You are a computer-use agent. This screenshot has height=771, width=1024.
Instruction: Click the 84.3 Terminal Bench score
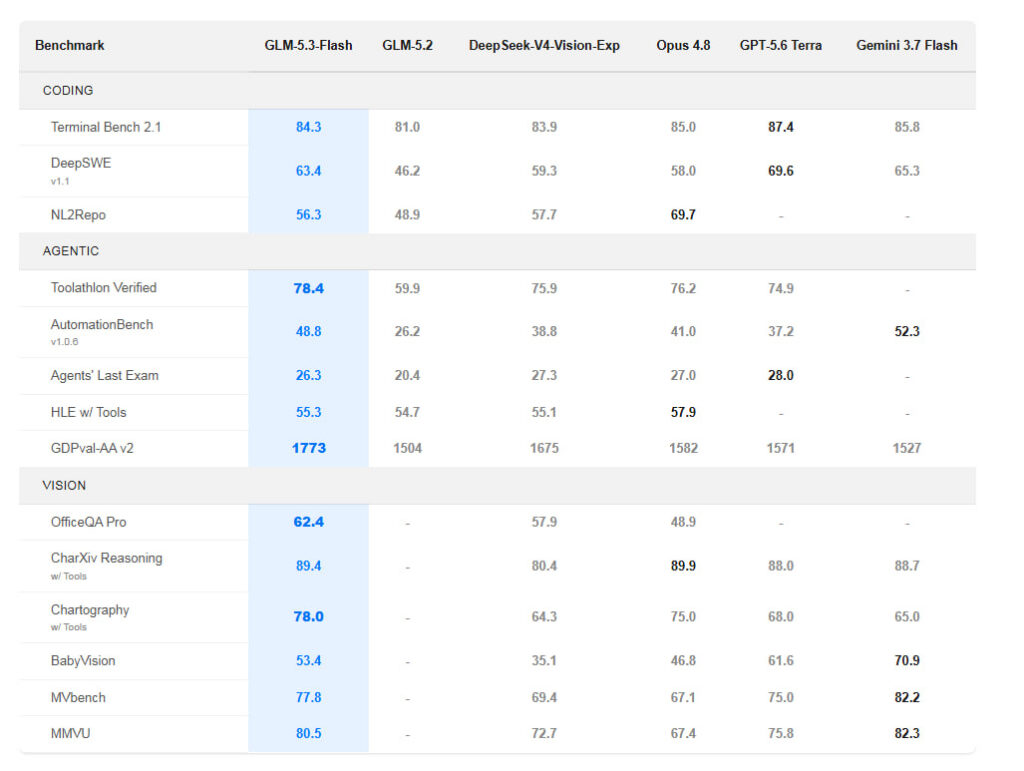point(308,127)
